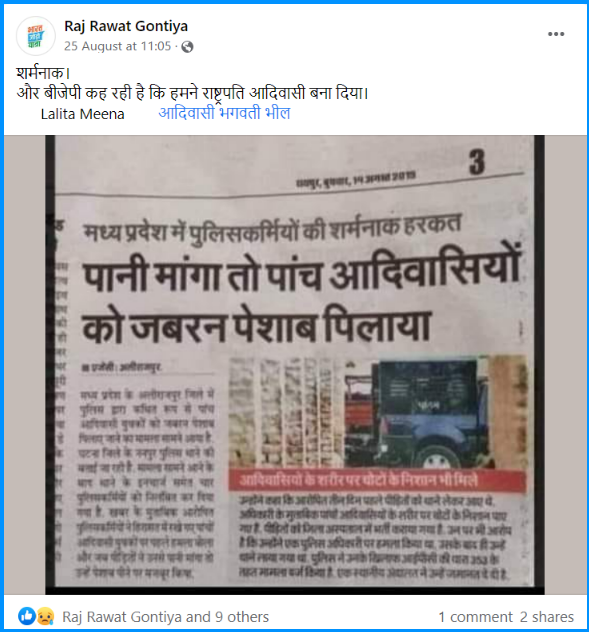589x632 pixels.
Task: Click the red caption banner in the clipping
Action: point(377,480)
